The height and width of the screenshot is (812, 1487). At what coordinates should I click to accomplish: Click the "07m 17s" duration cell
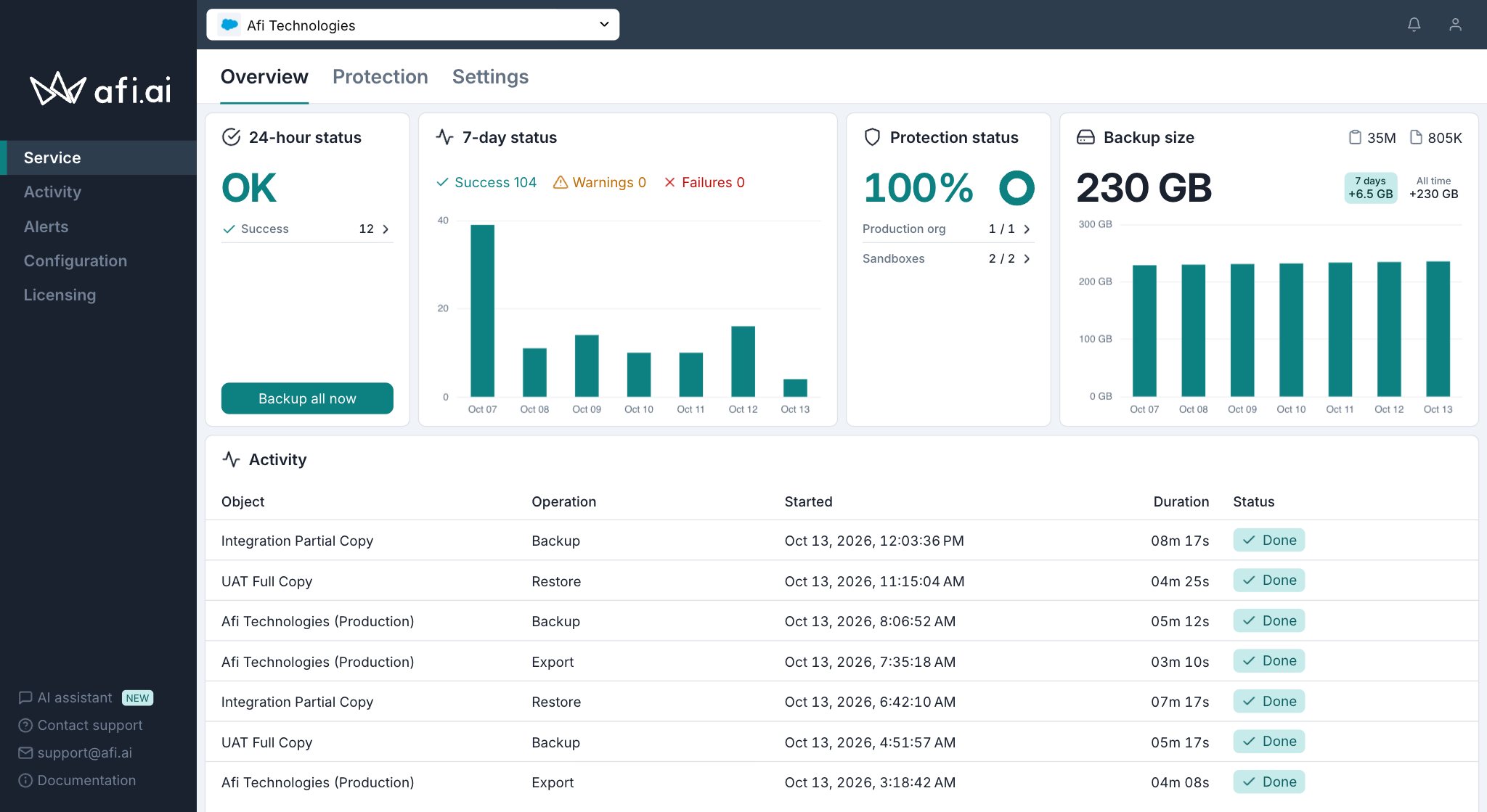tap(1180, 702)
